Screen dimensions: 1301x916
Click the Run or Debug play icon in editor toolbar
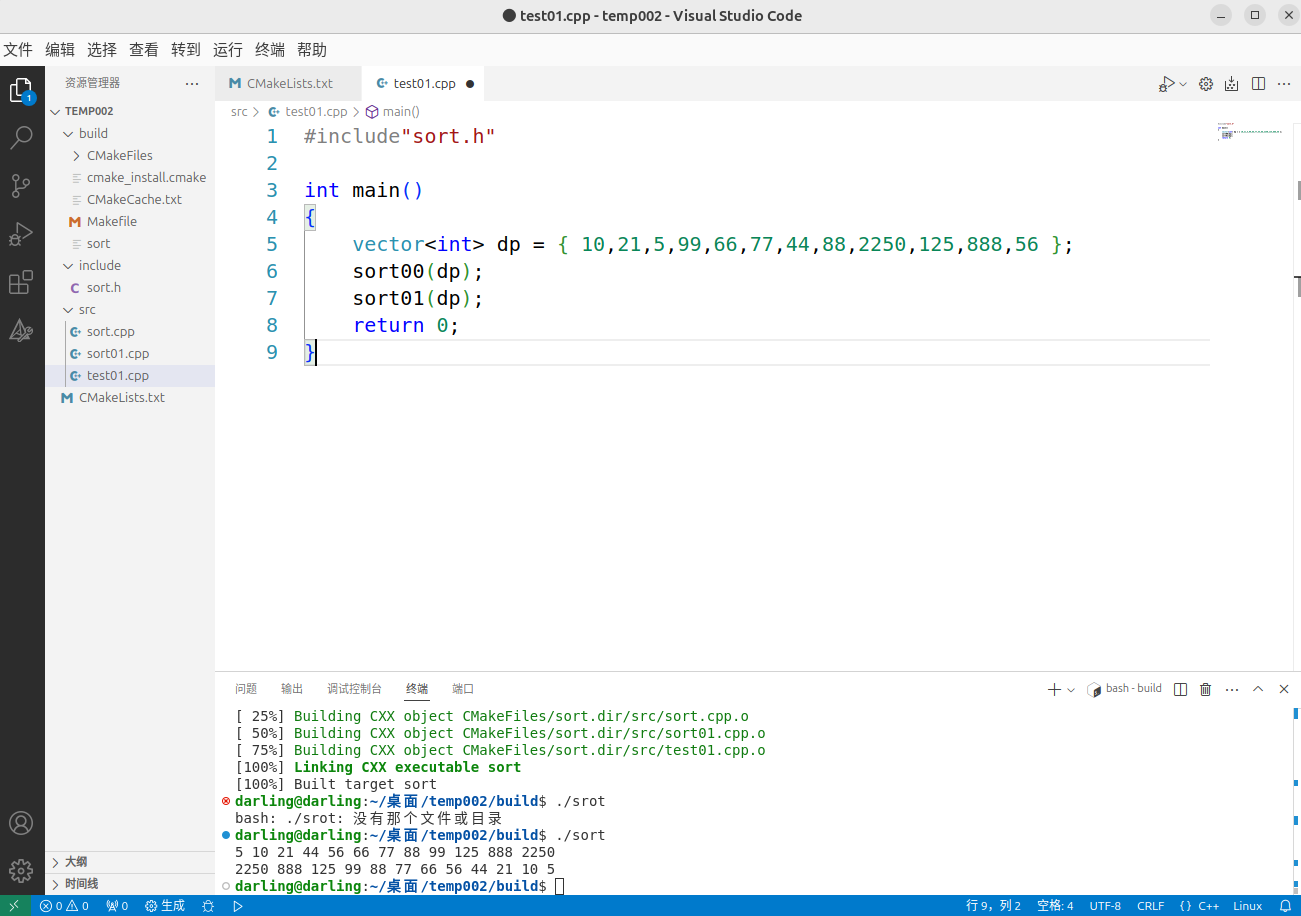tap(1166, 84)
